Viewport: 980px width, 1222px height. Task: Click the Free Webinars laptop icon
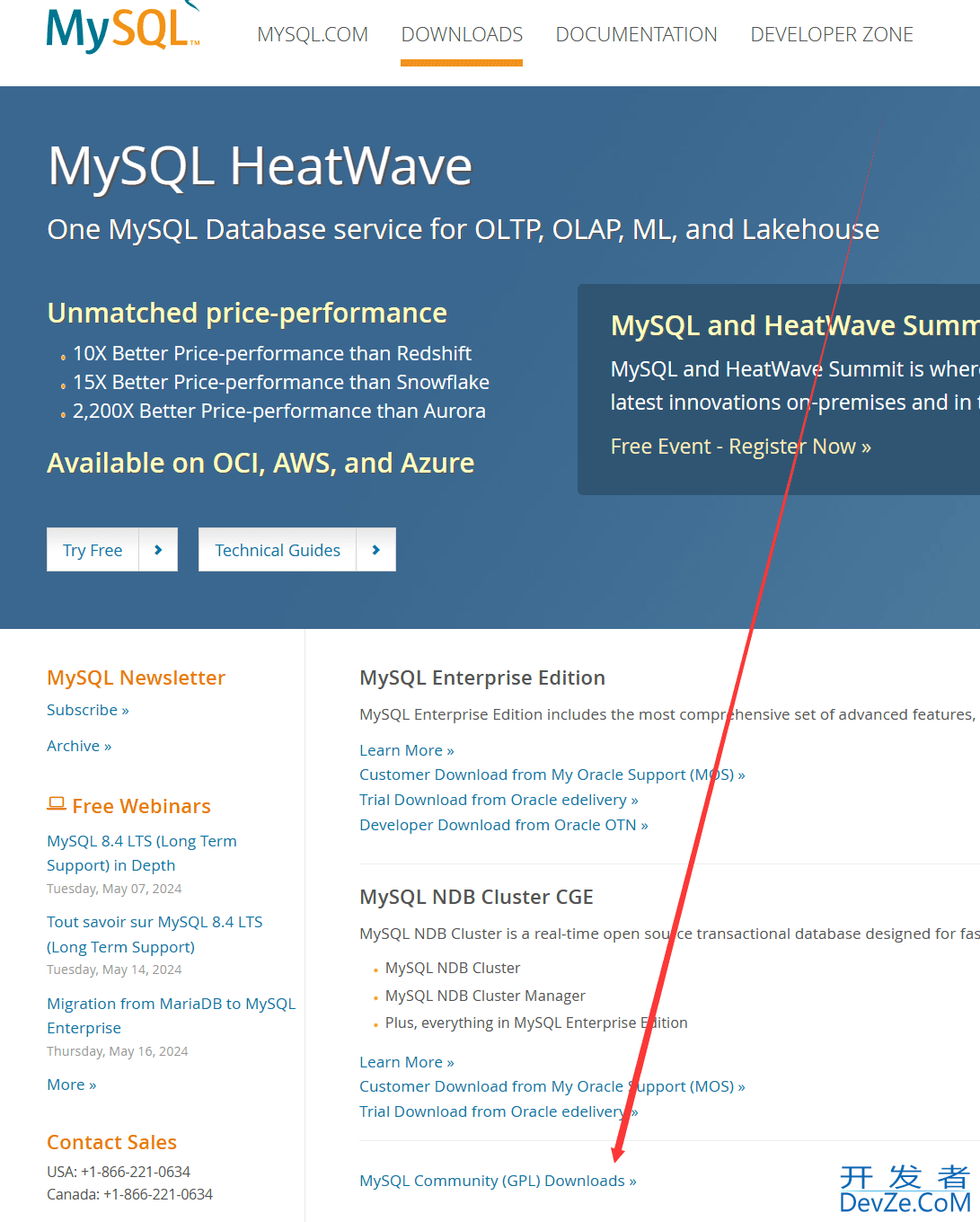(x=57, y=804)
